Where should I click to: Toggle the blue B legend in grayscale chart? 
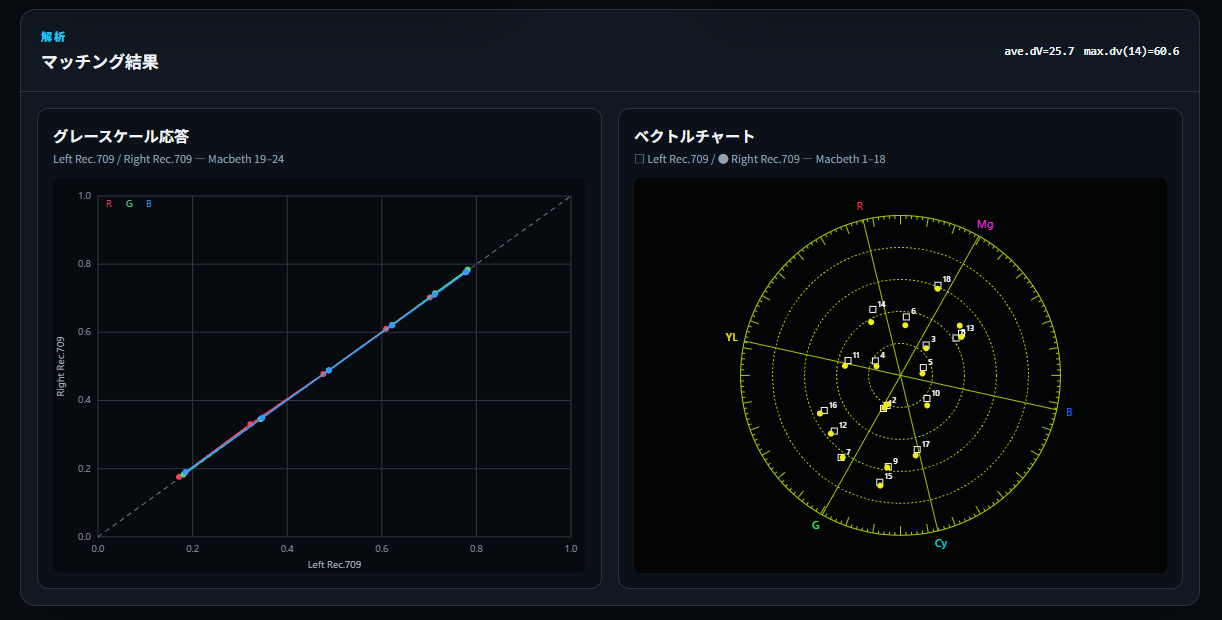coord(149,204)
